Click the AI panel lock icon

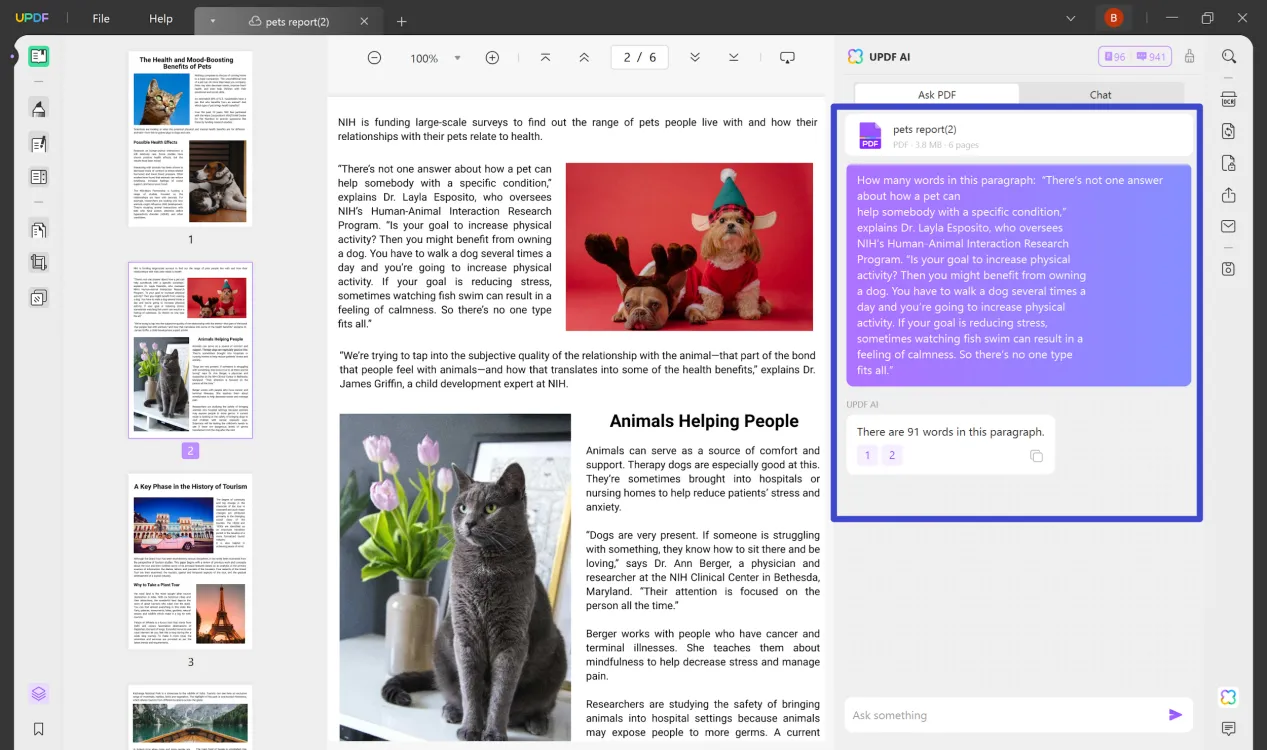coord(1189,57)
